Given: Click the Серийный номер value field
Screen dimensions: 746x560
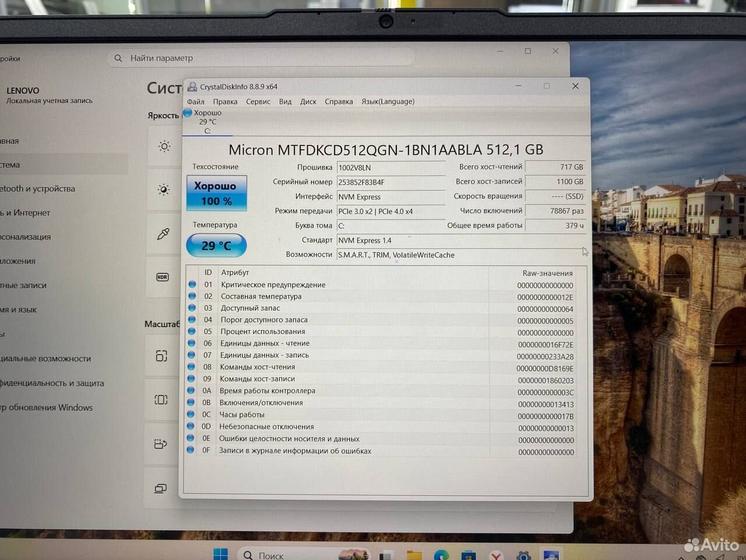Looking at the screenshot, I should [391, 182].
